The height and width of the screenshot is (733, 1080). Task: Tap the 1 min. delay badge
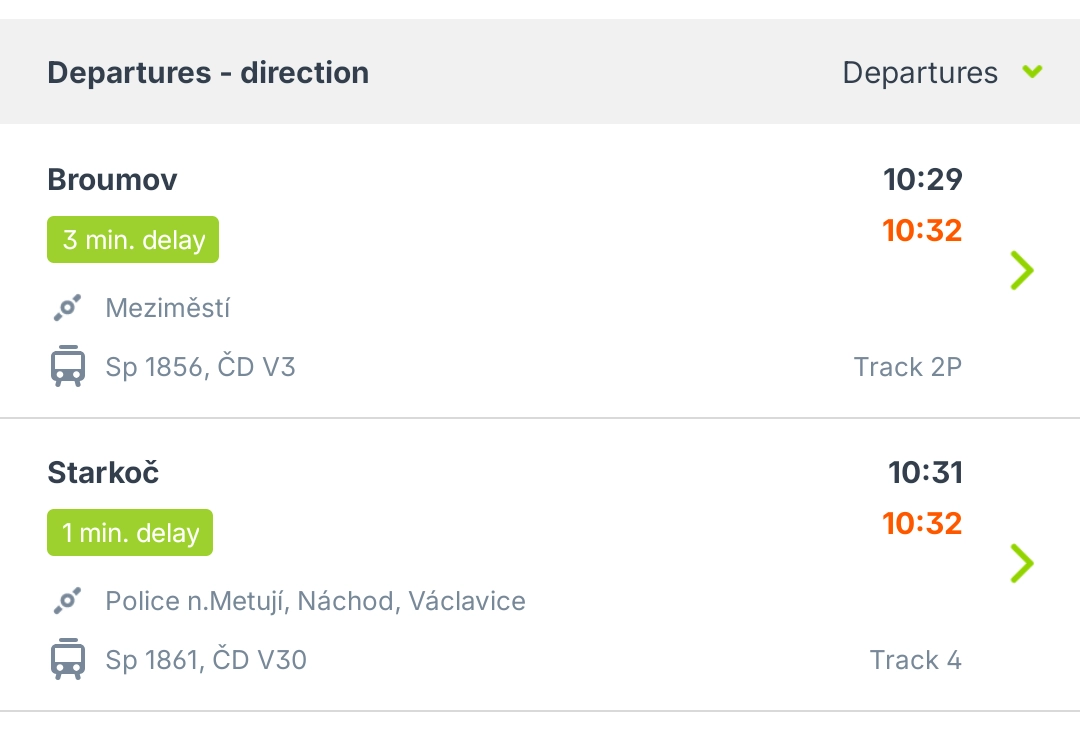(130, 533)
